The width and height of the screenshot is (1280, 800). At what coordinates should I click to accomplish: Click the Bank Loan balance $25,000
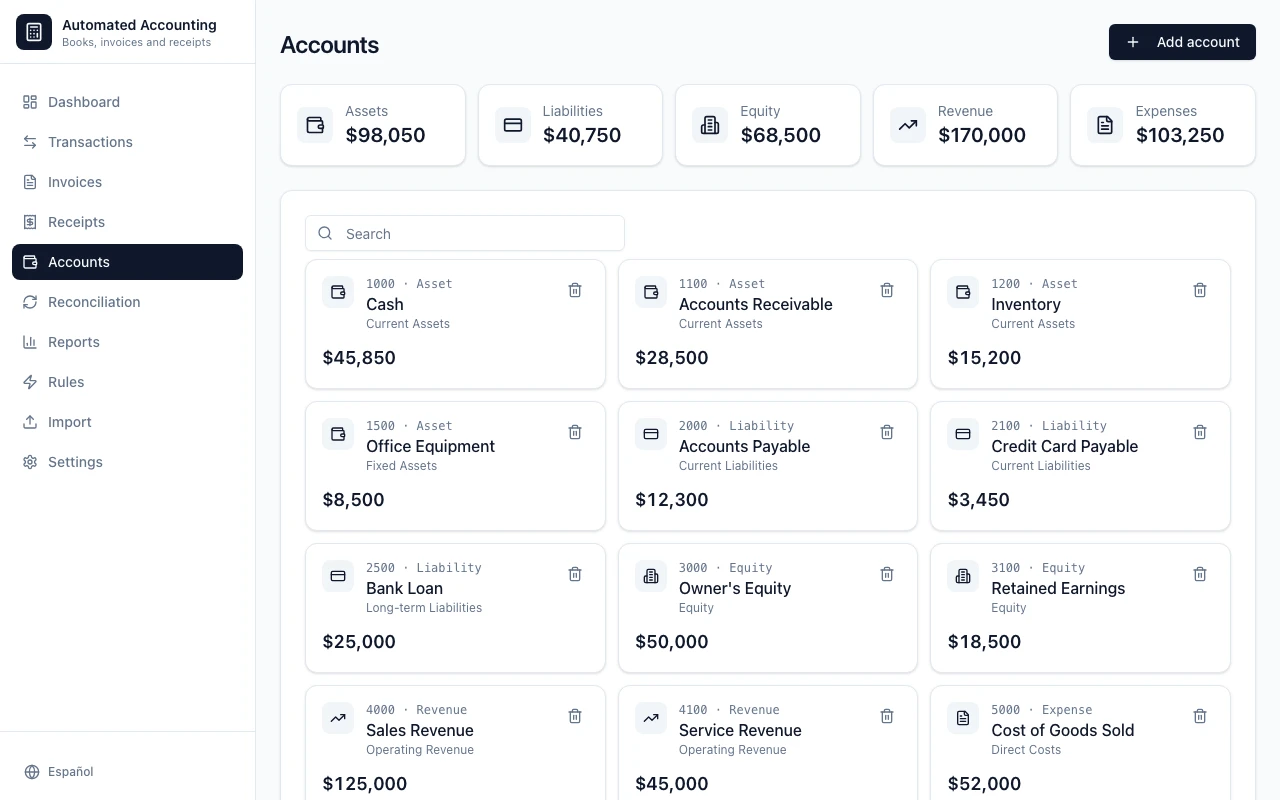(x=359, y=642)
